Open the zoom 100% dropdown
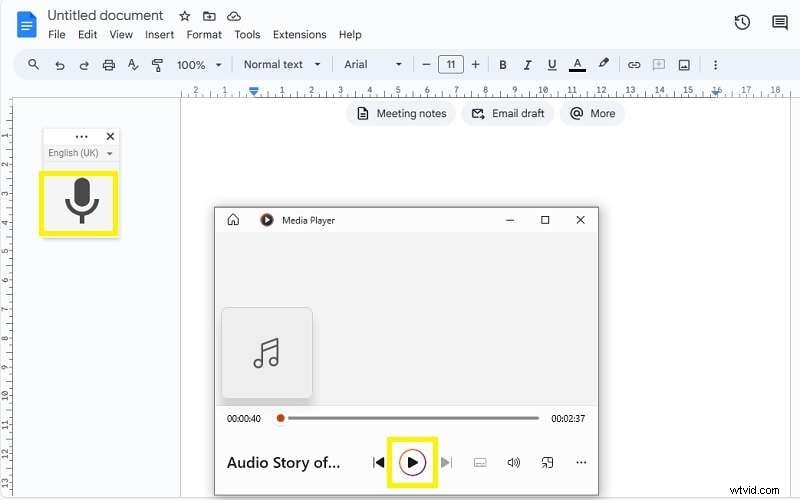This screenshot has width=800, height=500. tap(199, 65)
